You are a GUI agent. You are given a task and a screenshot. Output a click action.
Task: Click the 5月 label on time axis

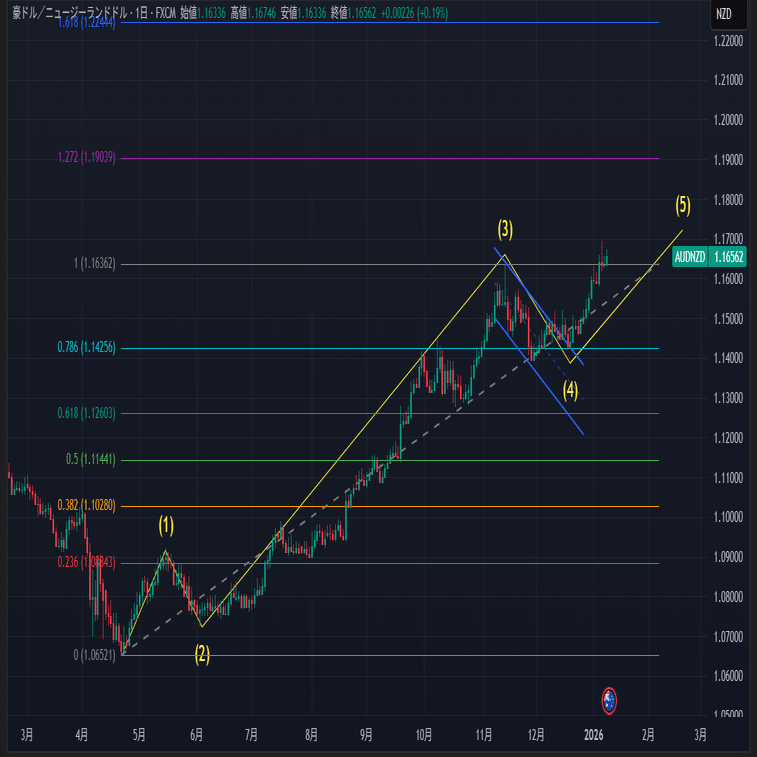[x=139, y=735]
